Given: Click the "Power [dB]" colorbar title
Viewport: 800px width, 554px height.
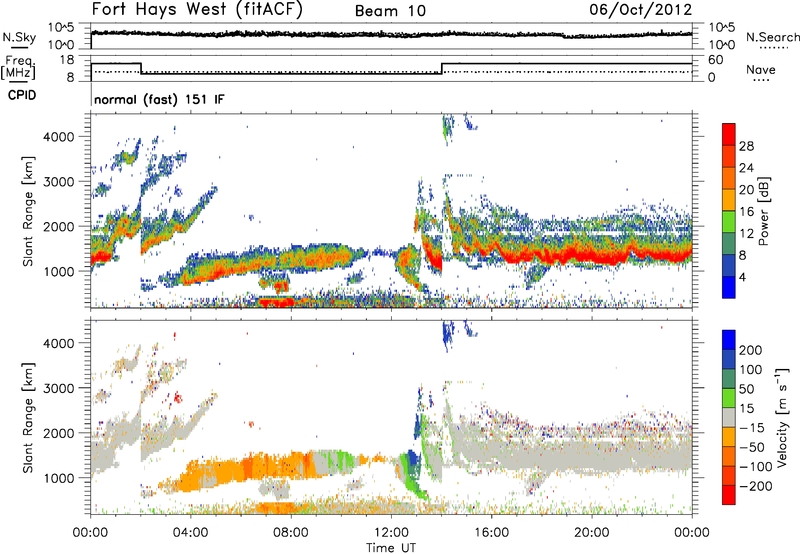Looking at the screenshot, I should pos(763,211).
